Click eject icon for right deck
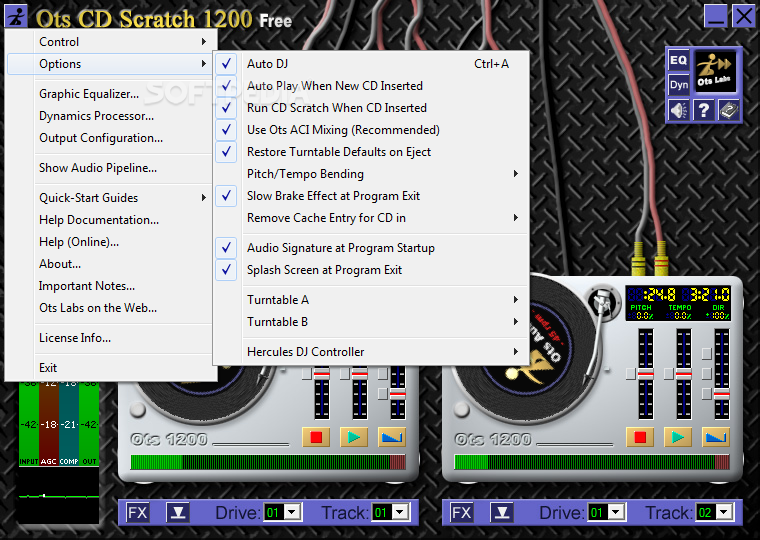The height and width of the screenshot is (540, 760). click(x=502, y=512)
